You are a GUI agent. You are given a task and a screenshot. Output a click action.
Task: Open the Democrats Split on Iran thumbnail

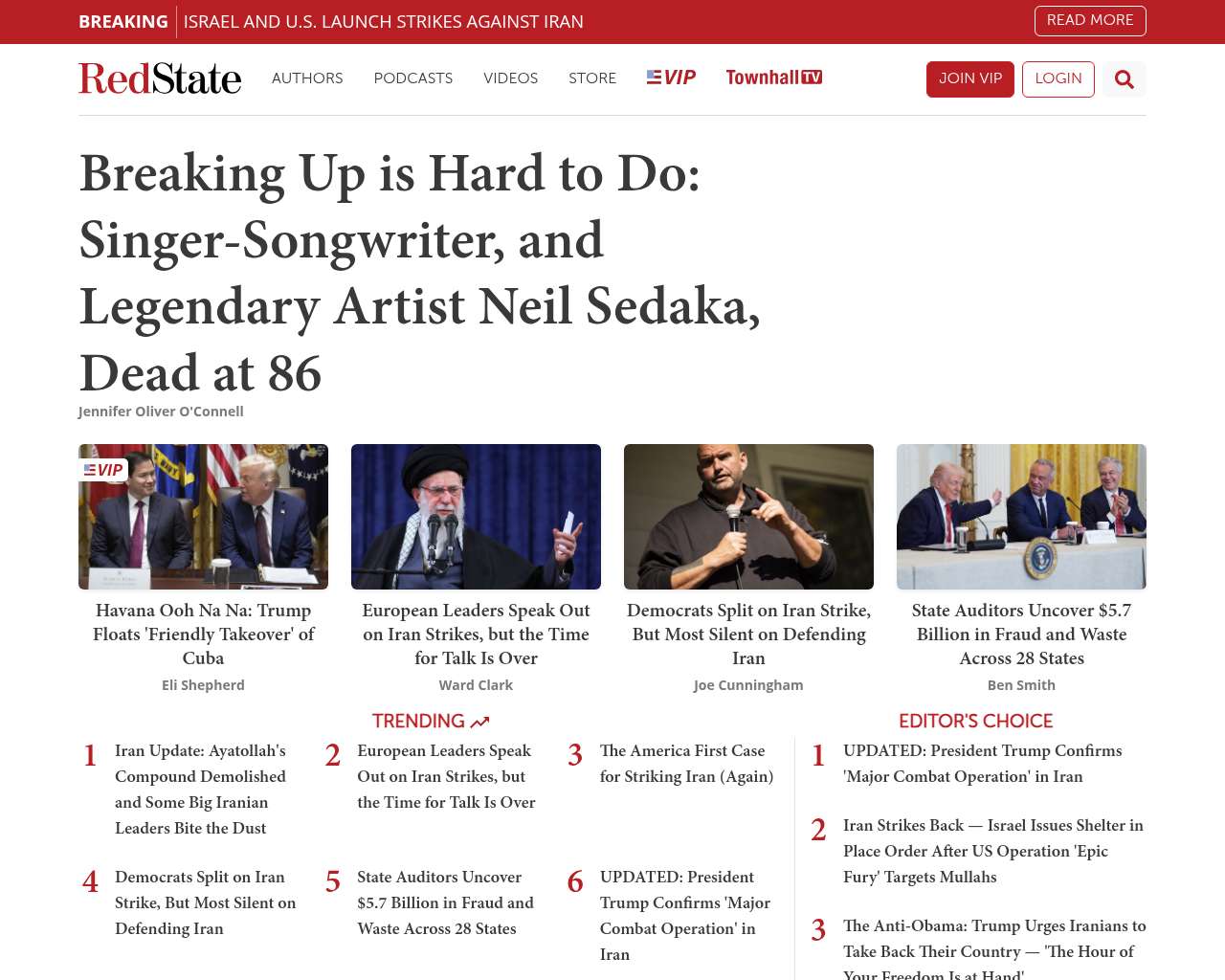click(x=748, y=517)
